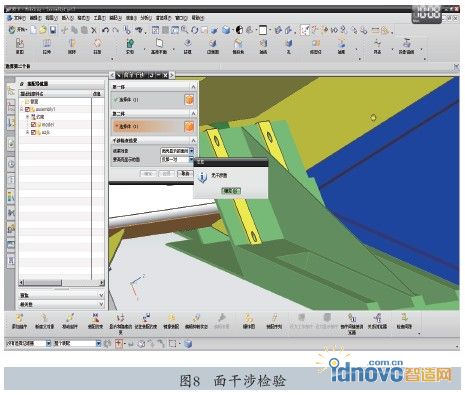
Task: Click the Open folder icon in toolbar
Action: tap(43, 30)
